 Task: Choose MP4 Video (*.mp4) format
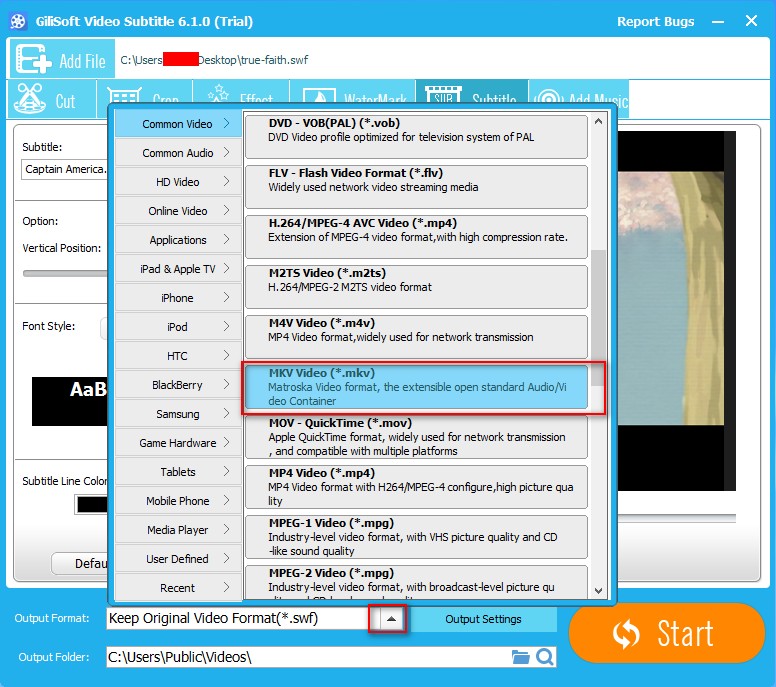pyautogui.click(x=416, y=487)
